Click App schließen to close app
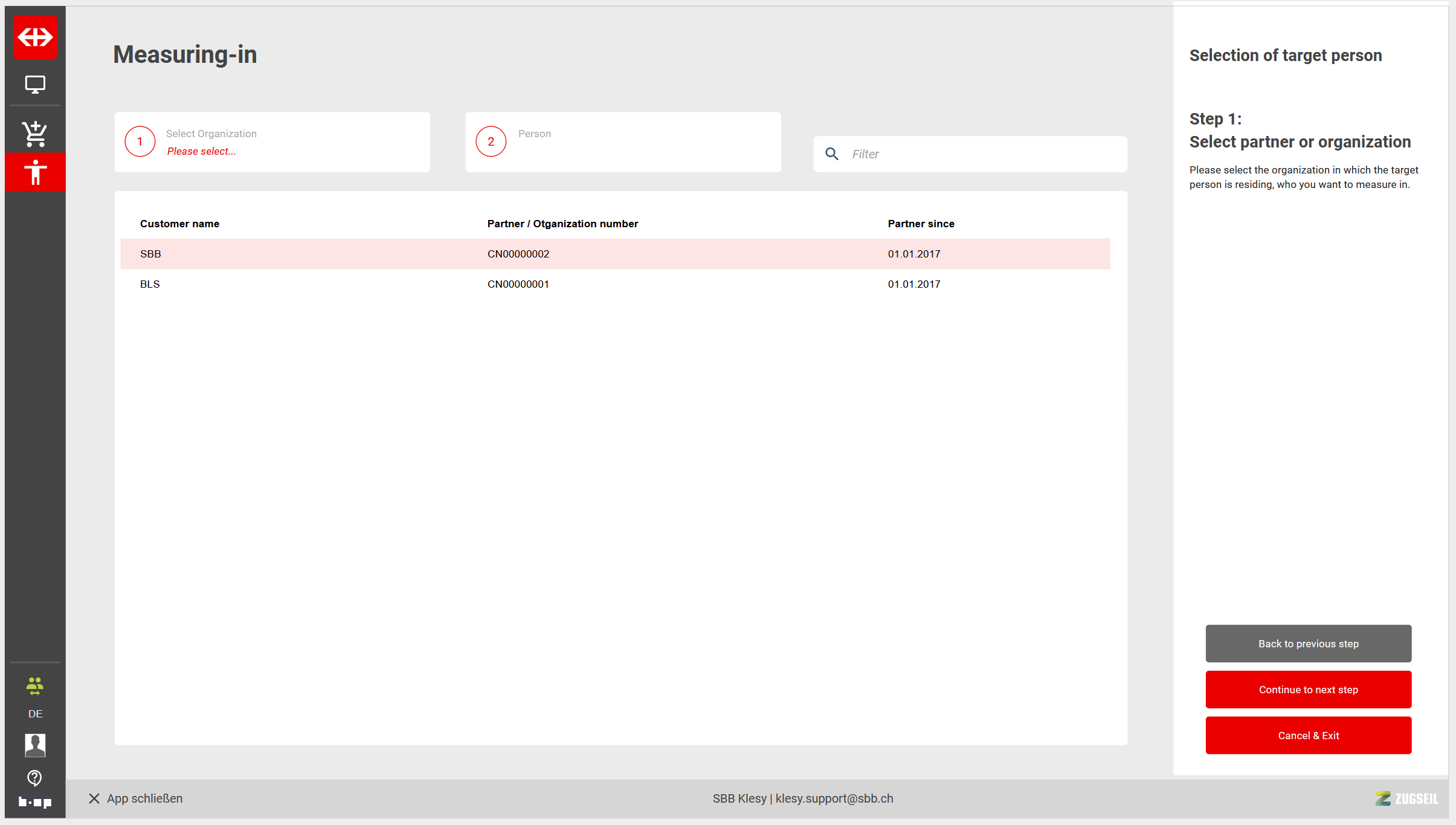This screenshot has width=1456, height=825. [x=136, y=798]
